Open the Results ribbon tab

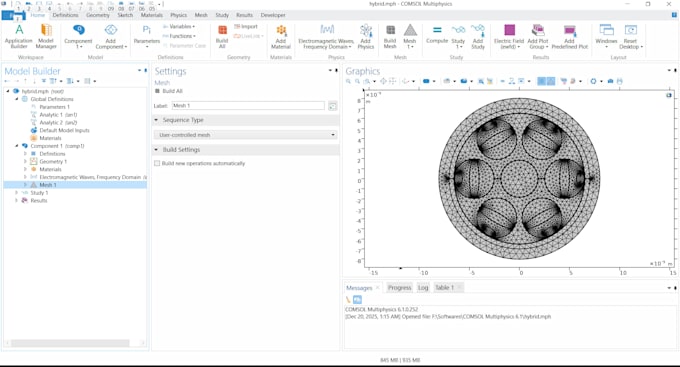(x=244, y=15)
